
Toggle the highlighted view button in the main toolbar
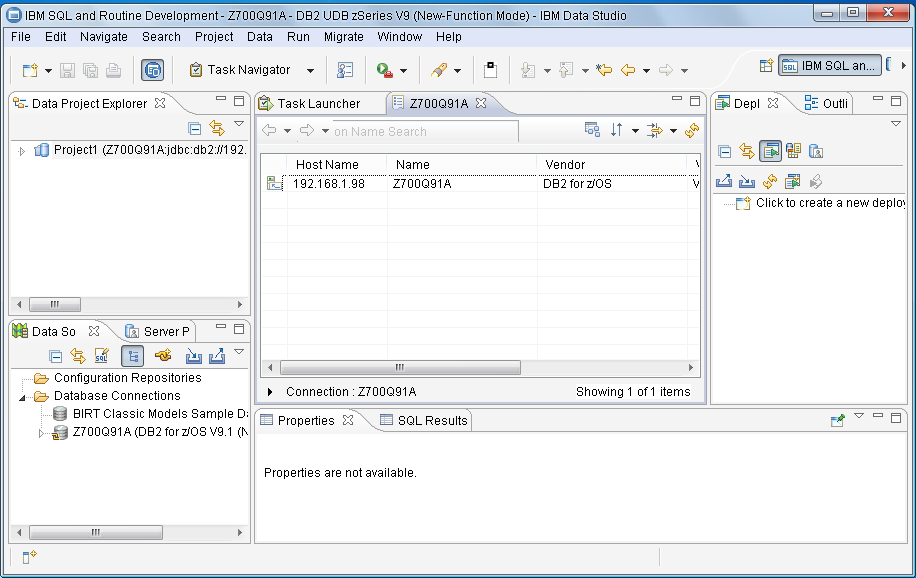[x=152, y=70]
